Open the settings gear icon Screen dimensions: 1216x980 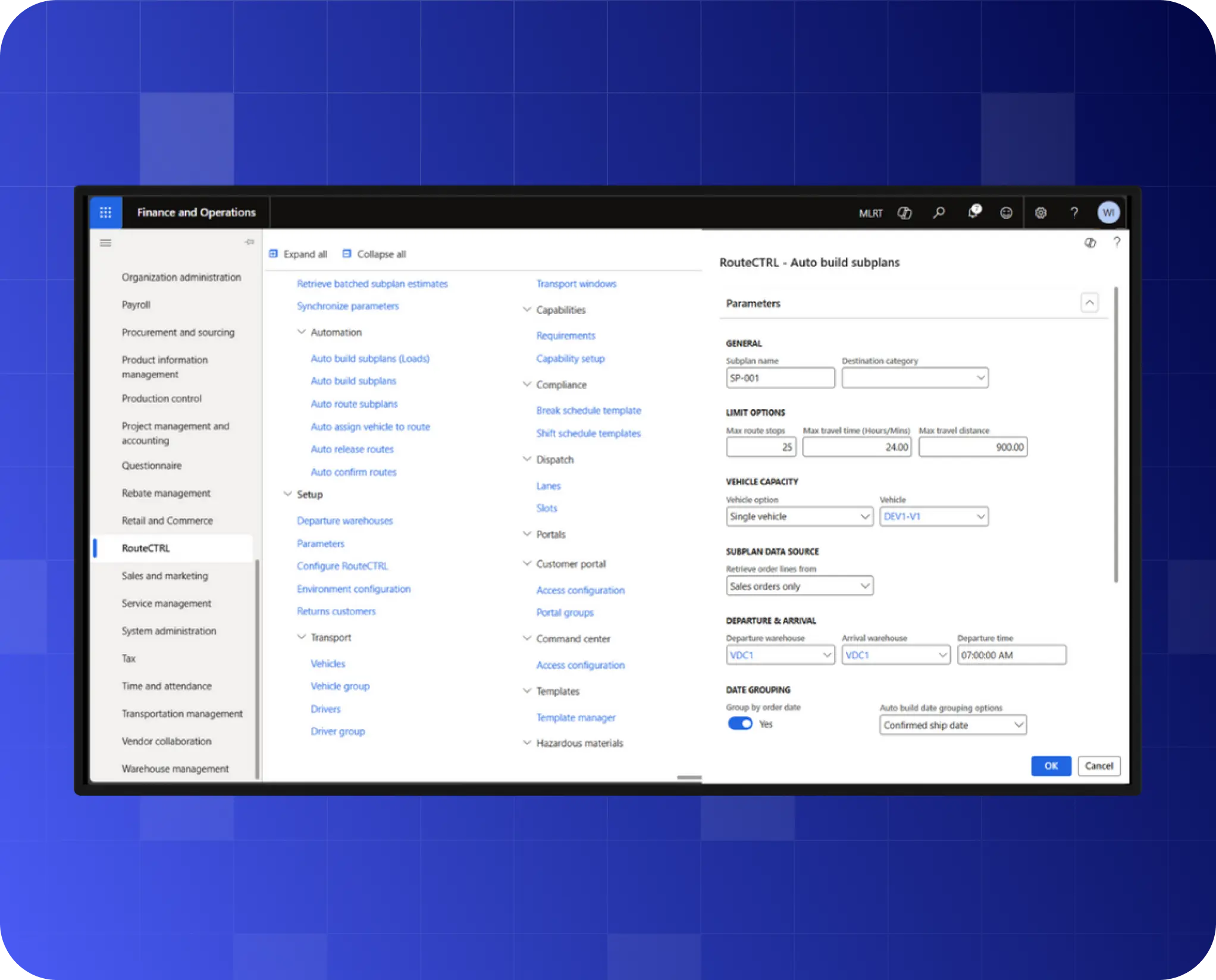1041,213
